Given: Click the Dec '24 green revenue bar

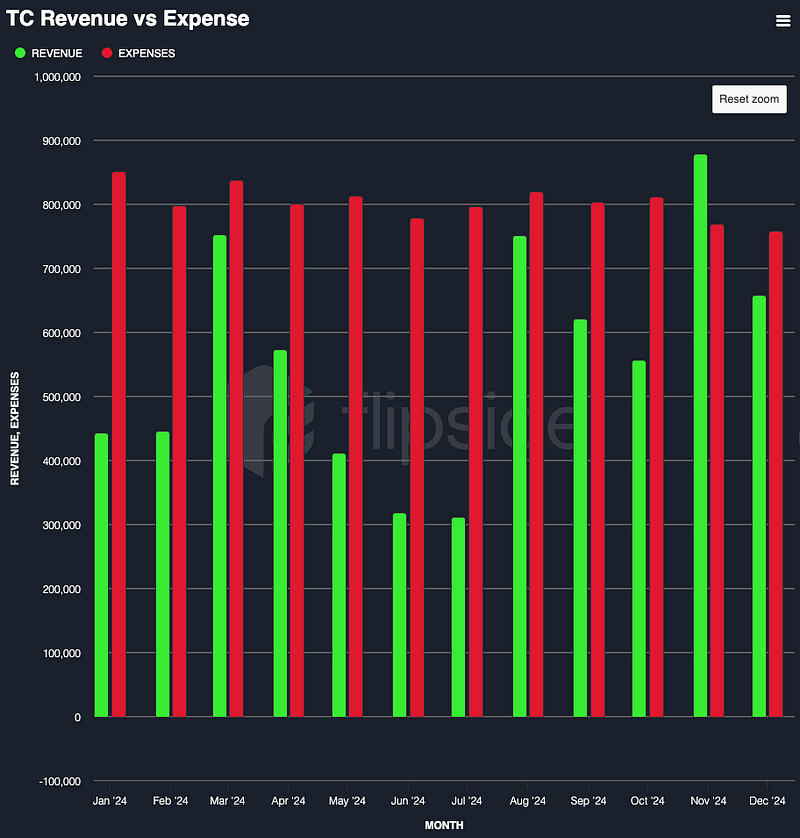Looking at the screenshot, I should tap(759, 506).
